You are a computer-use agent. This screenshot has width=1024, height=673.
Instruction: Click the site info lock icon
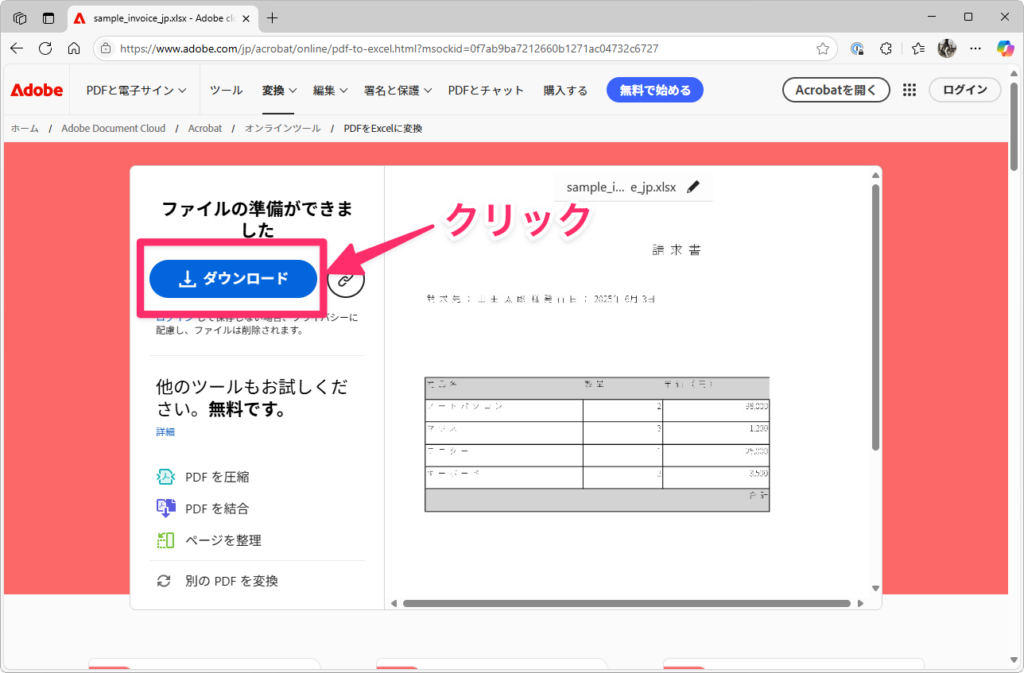pyautogui.click(x=106, y=48)
